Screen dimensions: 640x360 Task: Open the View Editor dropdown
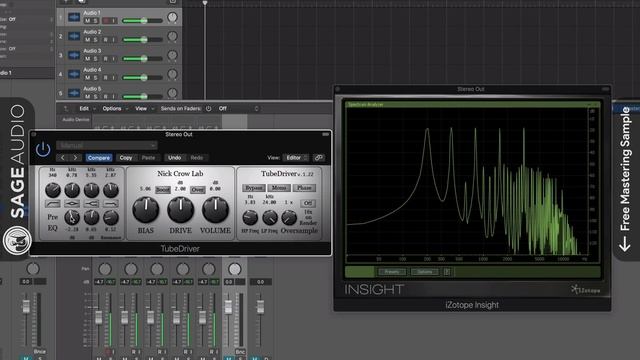pos(296,158)
